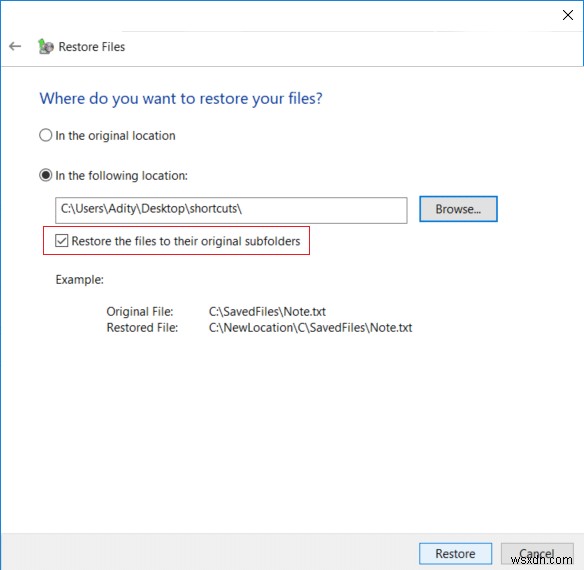The width and height of the screenshot is (584, 570).
Task: Click the 'Original File:' label
Action: pos(140,311)
